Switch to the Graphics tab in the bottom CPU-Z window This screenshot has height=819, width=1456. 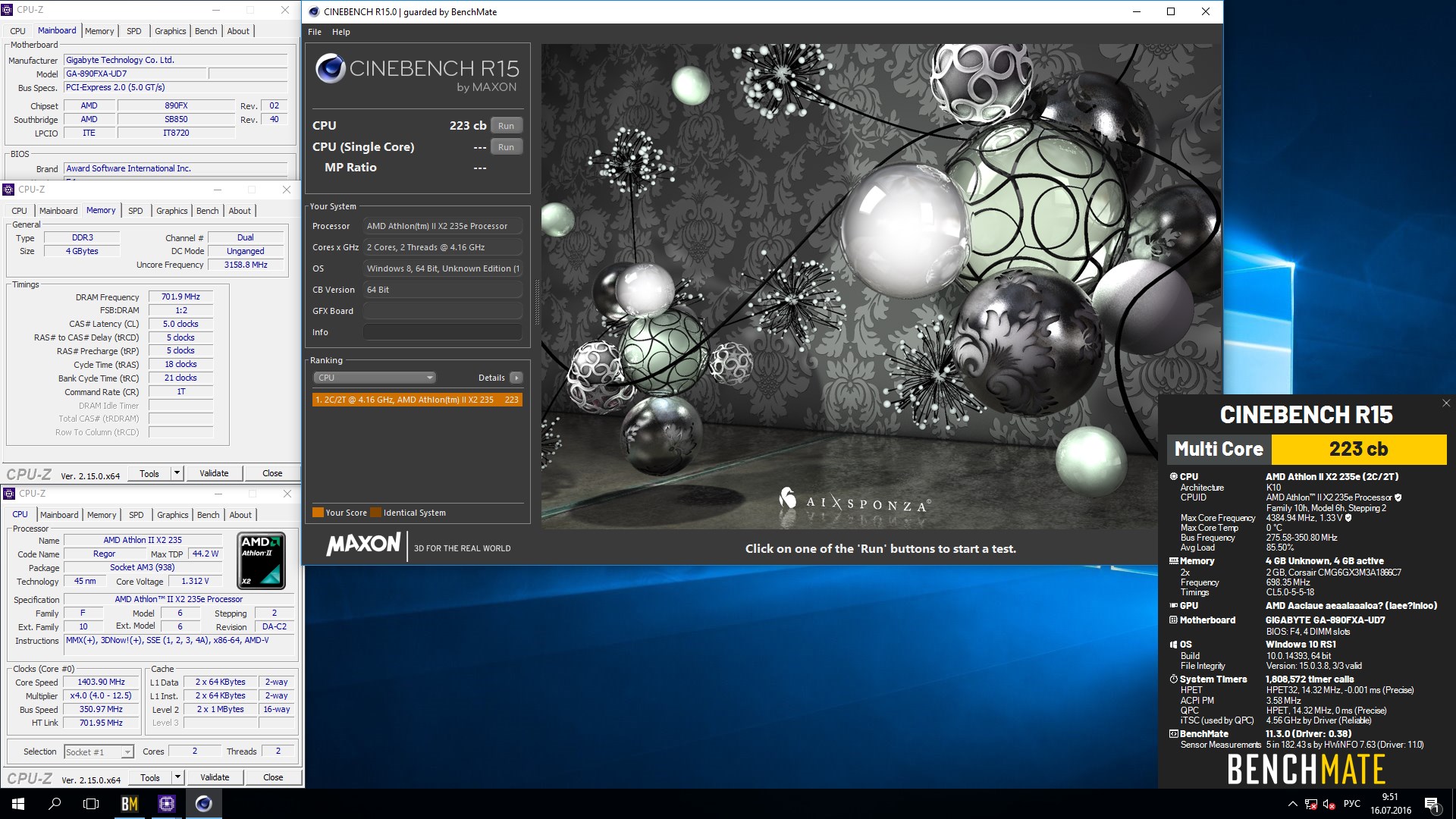coord(173,515)
